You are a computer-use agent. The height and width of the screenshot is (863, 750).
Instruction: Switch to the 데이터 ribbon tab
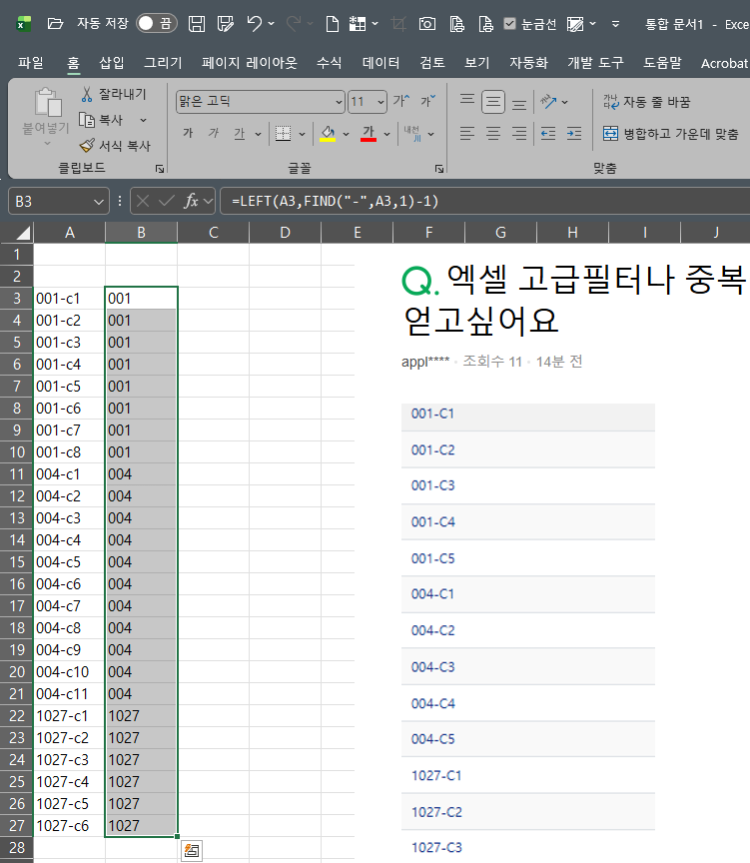coord(381,63)
